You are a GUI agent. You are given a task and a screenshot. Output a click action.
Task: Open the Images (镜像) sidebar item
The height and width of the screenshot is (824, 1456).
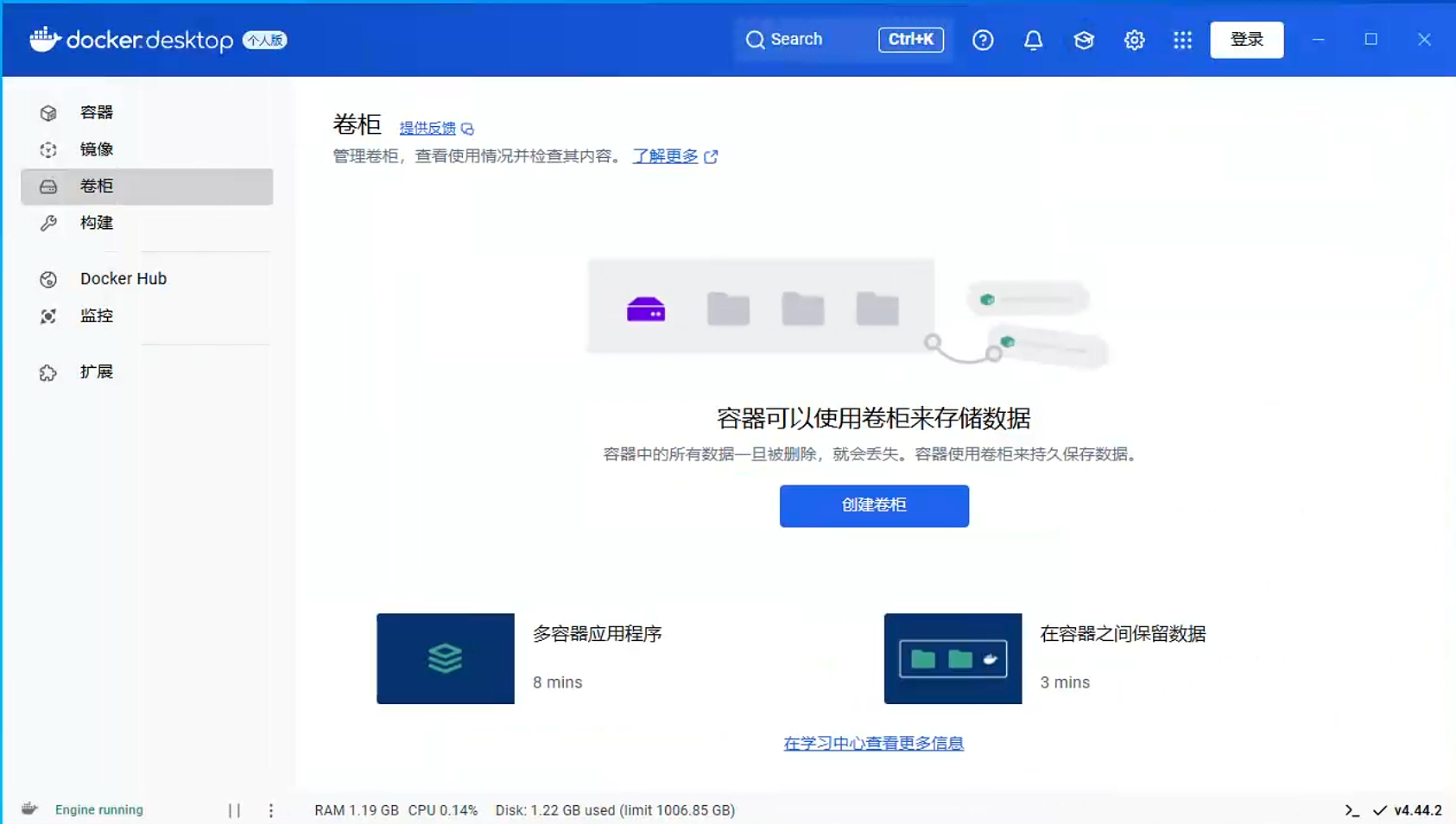pyautogui.click(x=147, y=149)
